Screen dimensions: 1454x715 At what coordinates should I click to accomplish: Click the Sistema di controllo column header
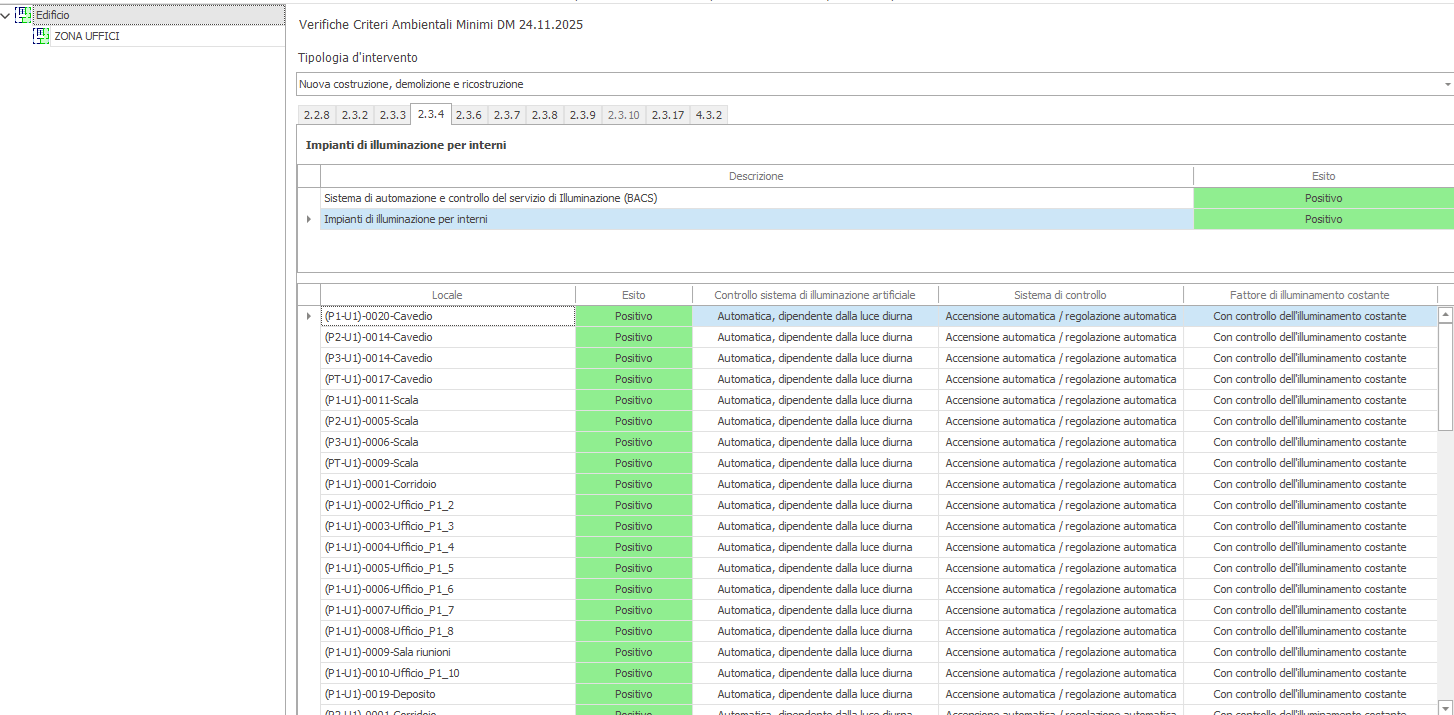(1060, 295)
